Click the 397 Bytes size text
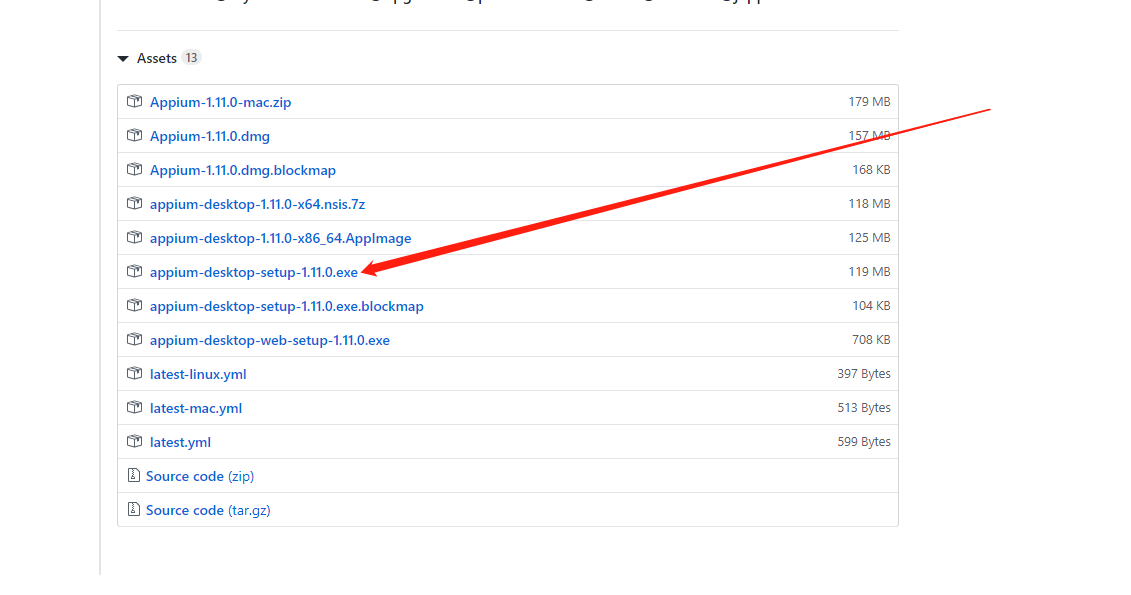The width and height of the screenshot is (1131, 595). [x=864, y=374]
